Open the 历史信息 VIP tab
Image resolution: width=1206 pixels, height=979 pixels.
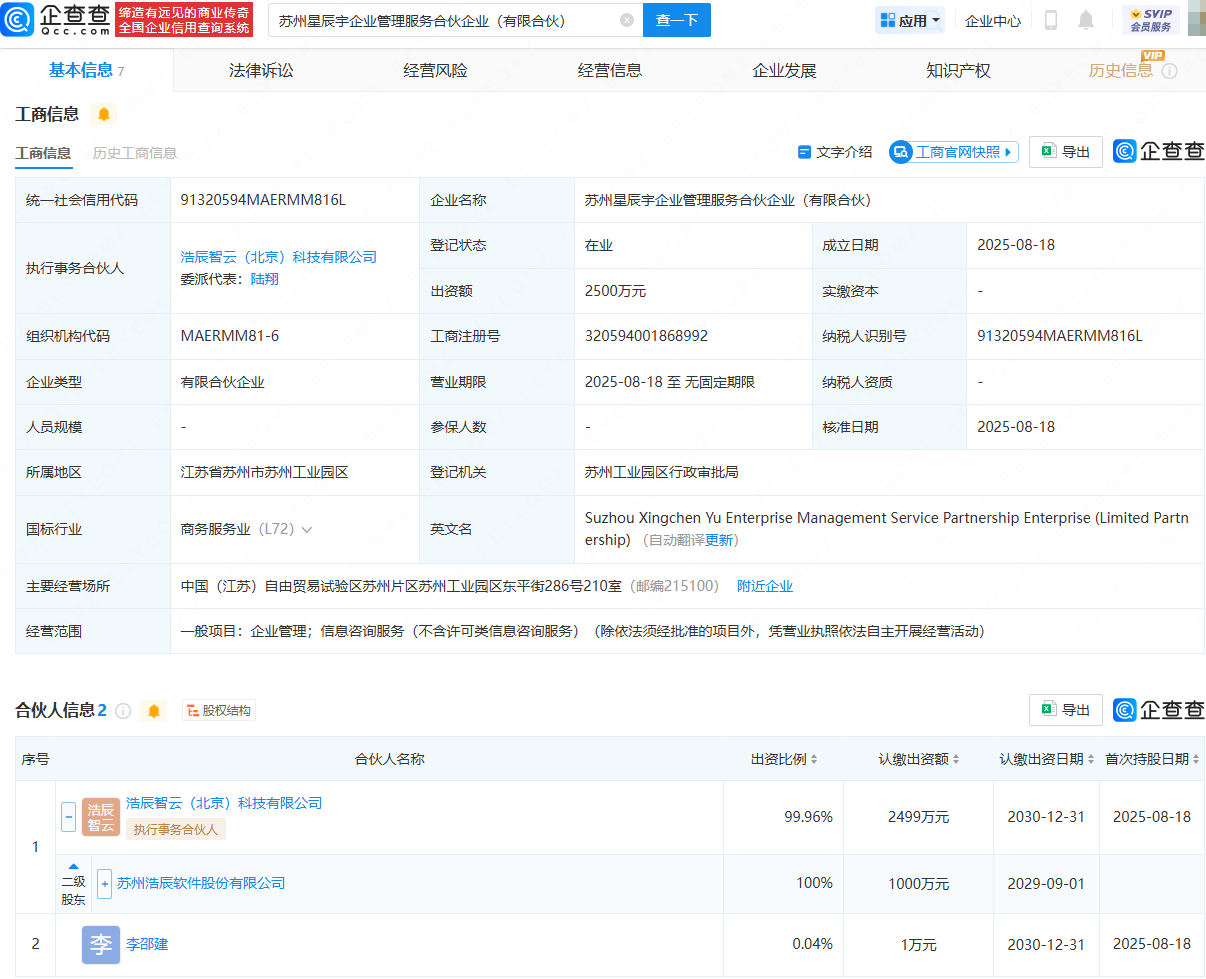(x=1121, y=70)
